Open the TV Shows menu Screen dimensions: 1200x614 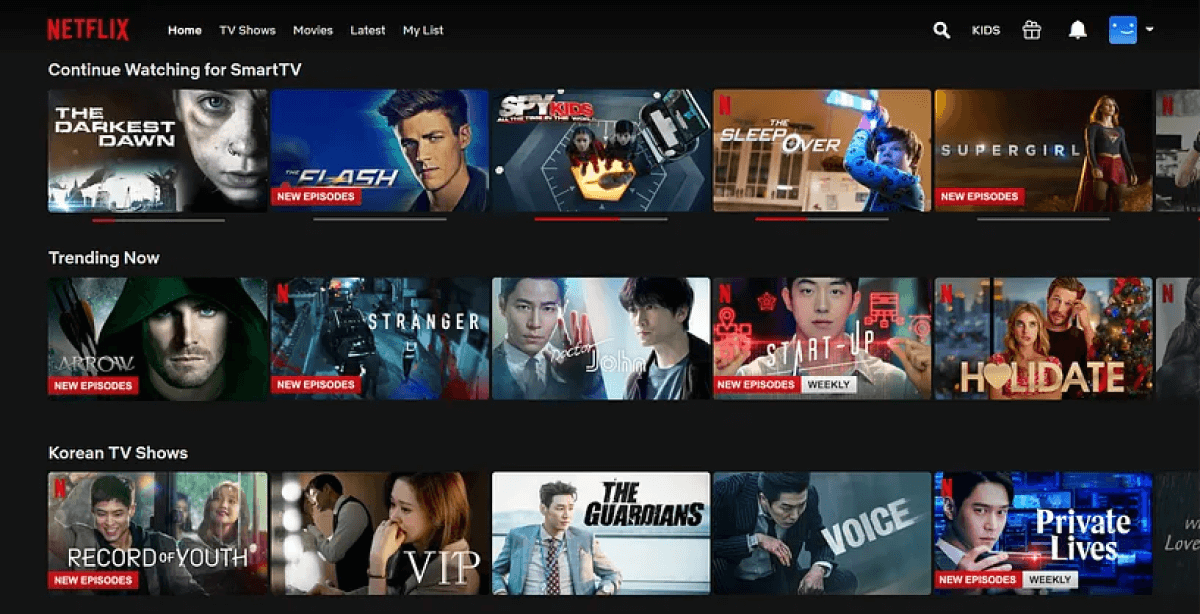pyautogui.click(x=247, y=30)
